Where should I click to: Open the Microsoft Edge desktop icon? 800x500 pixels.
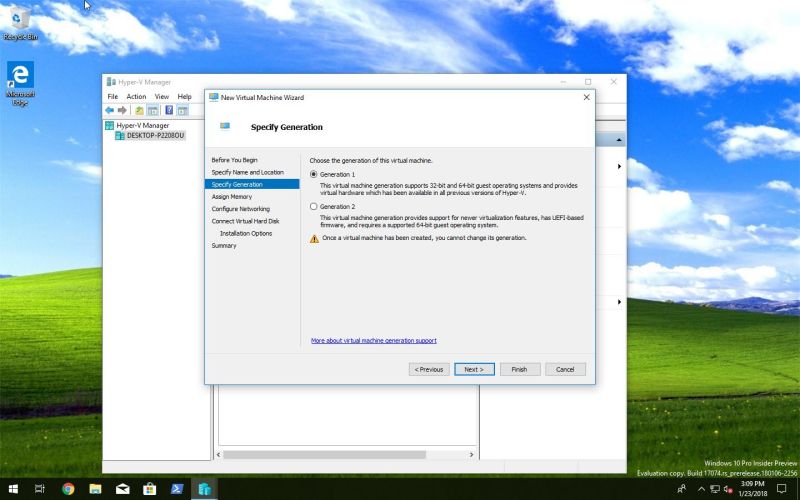click(20, 83)
